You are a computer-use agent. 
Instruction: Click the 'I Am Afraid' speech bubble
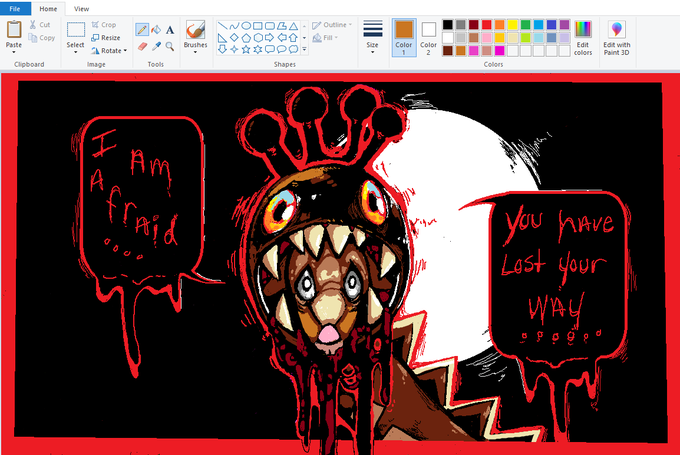click(x=143, y=197)
